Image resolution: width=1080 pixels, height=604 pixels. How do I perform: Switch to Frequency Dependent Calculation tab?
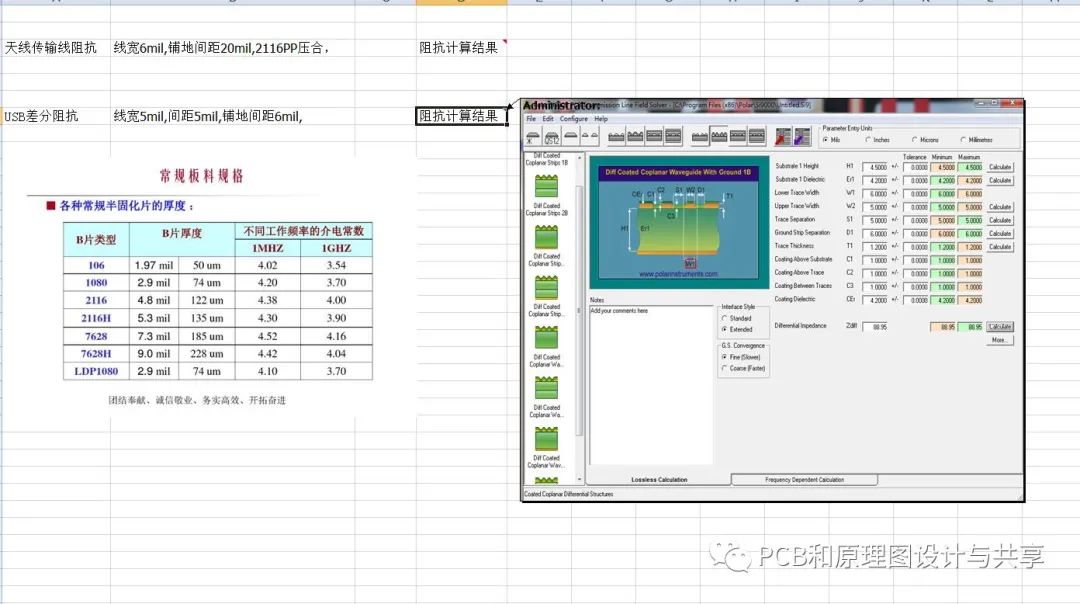803,480
